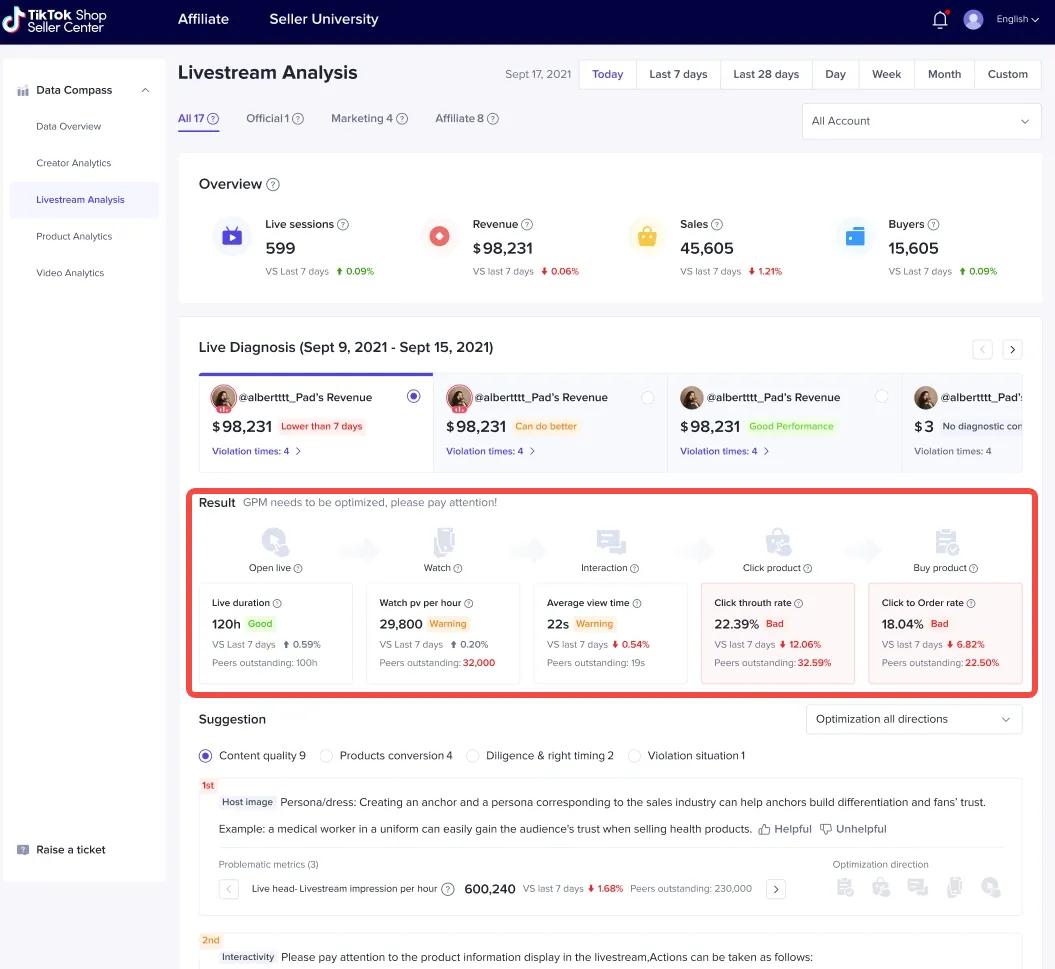Open the user profile avatar

(x=973, y=20)
